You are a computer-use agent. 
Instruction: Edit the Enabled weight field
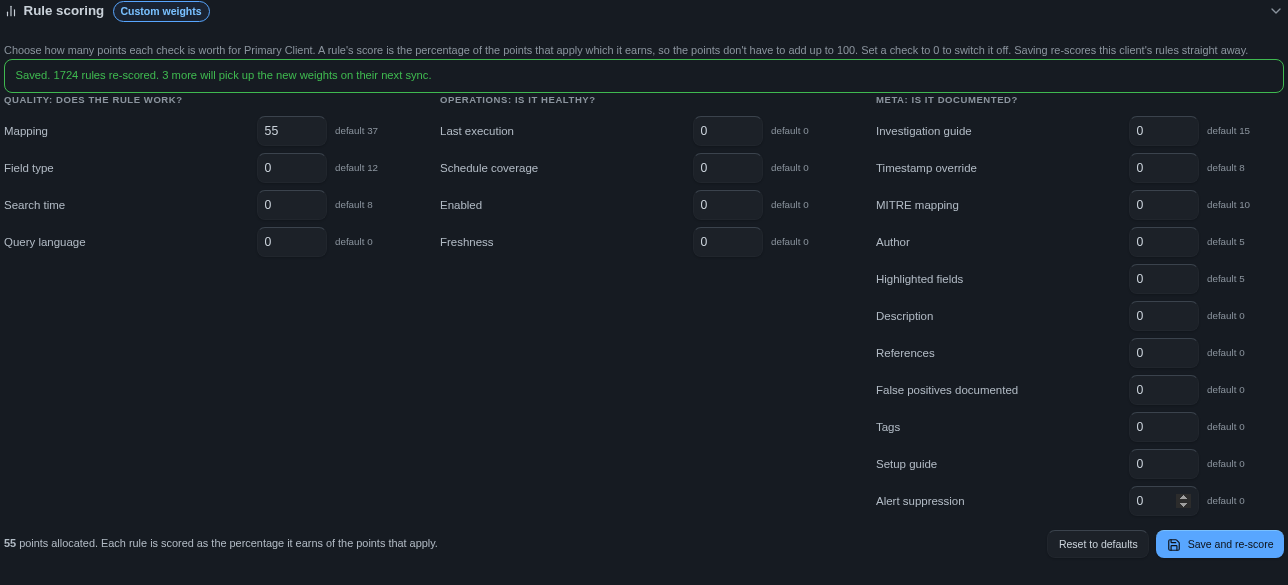click(x=728, y=205)
